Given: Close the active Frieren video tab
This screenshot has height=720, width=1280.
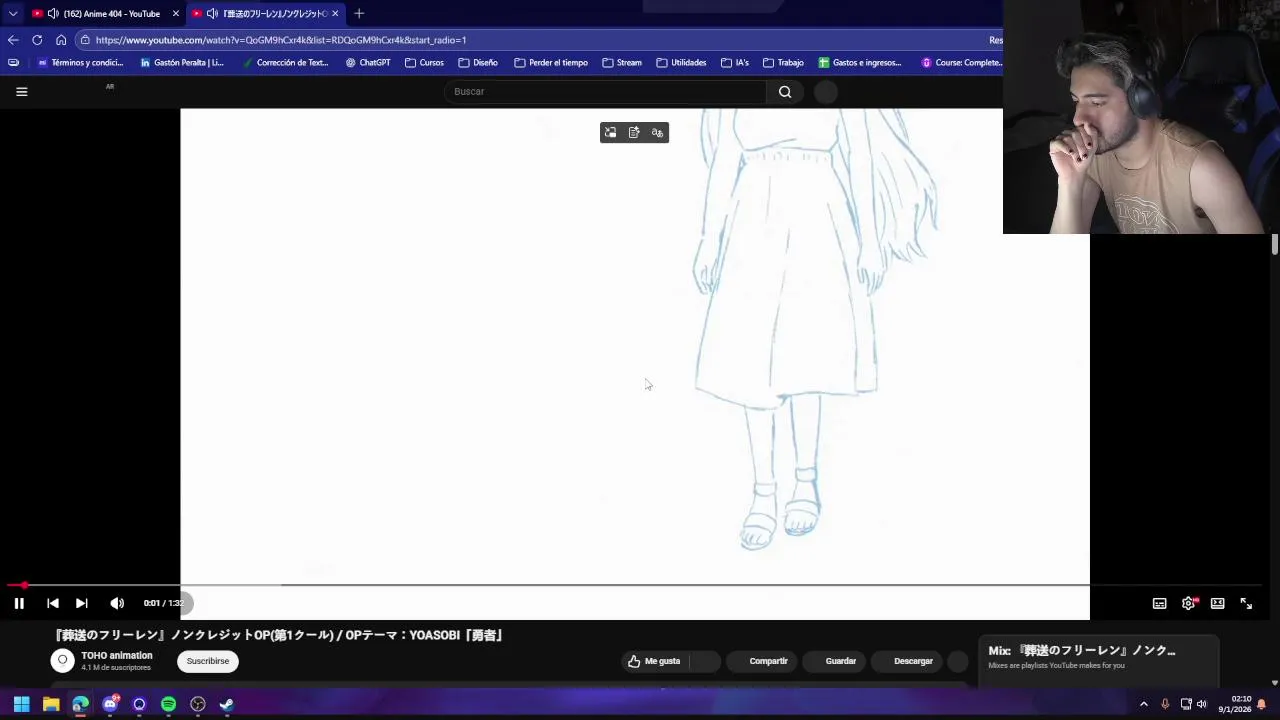Looking at the screenshot, I should [x=335, y=13].
